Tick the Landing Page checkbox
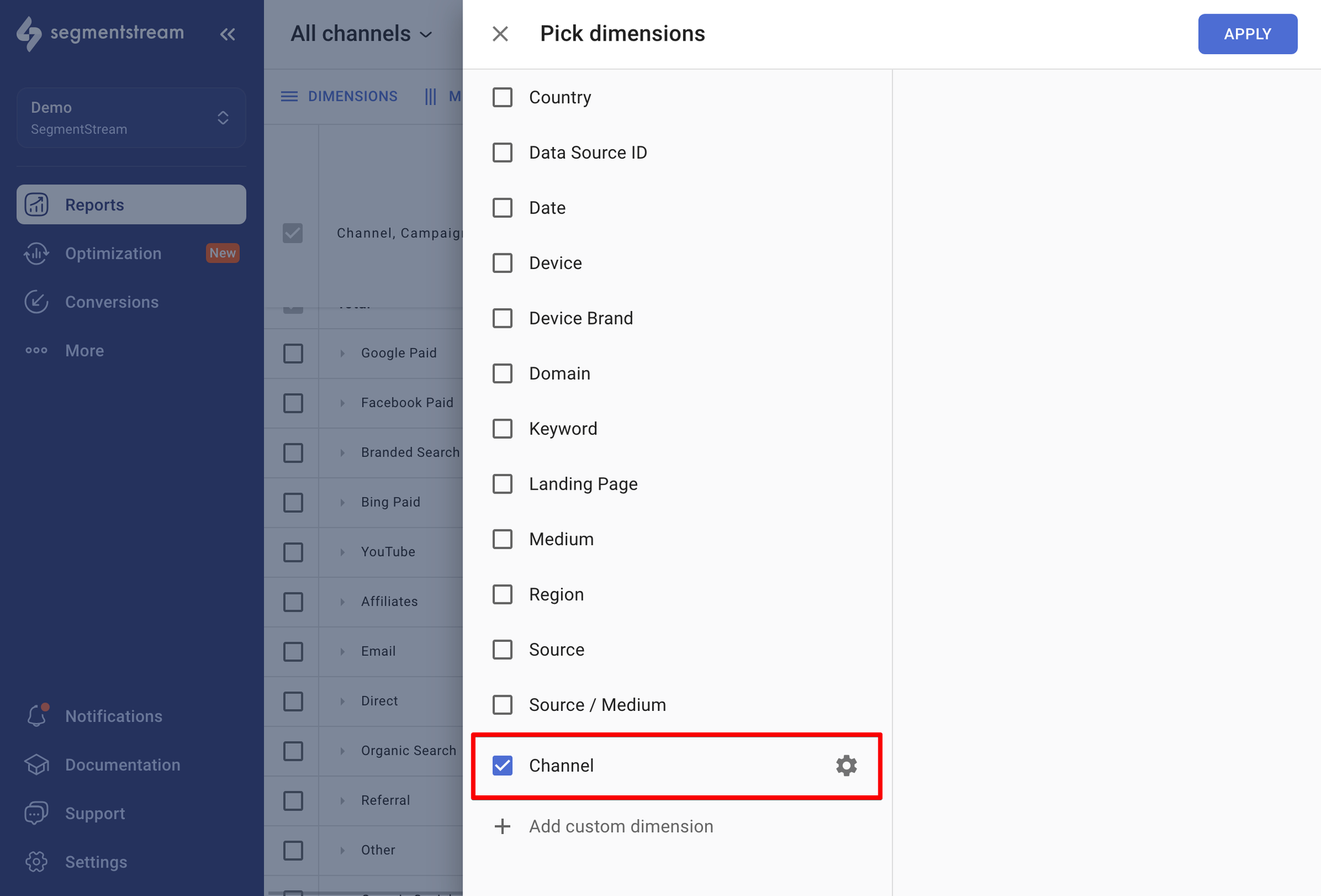The width and height of the screenshot is (1321, 896). [502, 484]
